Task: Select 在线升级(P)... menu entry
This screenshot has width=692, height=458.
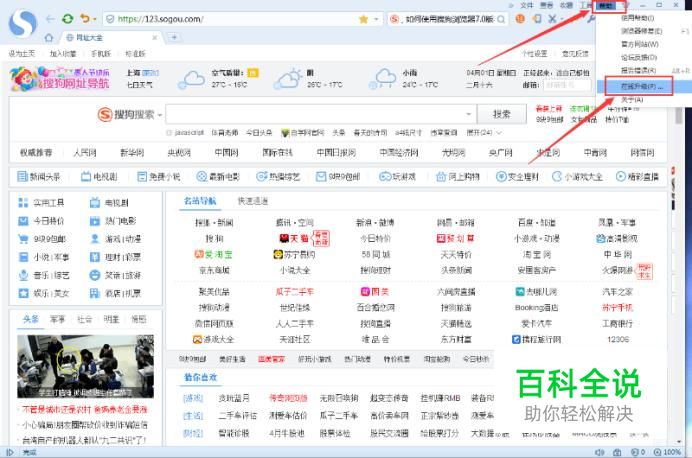Action: (643, 87)
